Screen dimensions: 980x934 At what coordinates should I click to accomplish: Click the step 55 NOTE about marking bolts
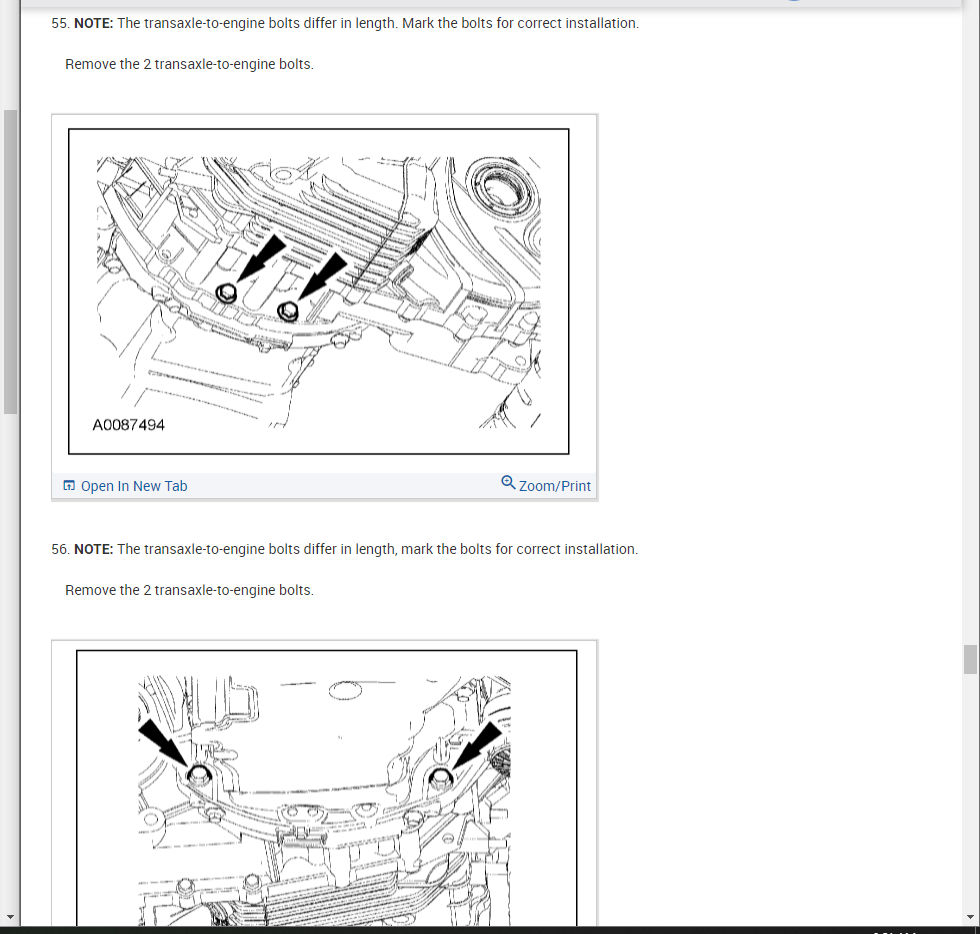345,23
